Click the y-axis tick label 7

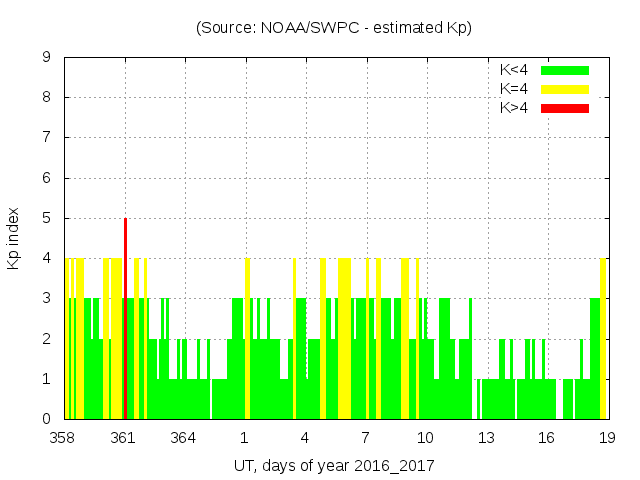(x=47, y=138)
